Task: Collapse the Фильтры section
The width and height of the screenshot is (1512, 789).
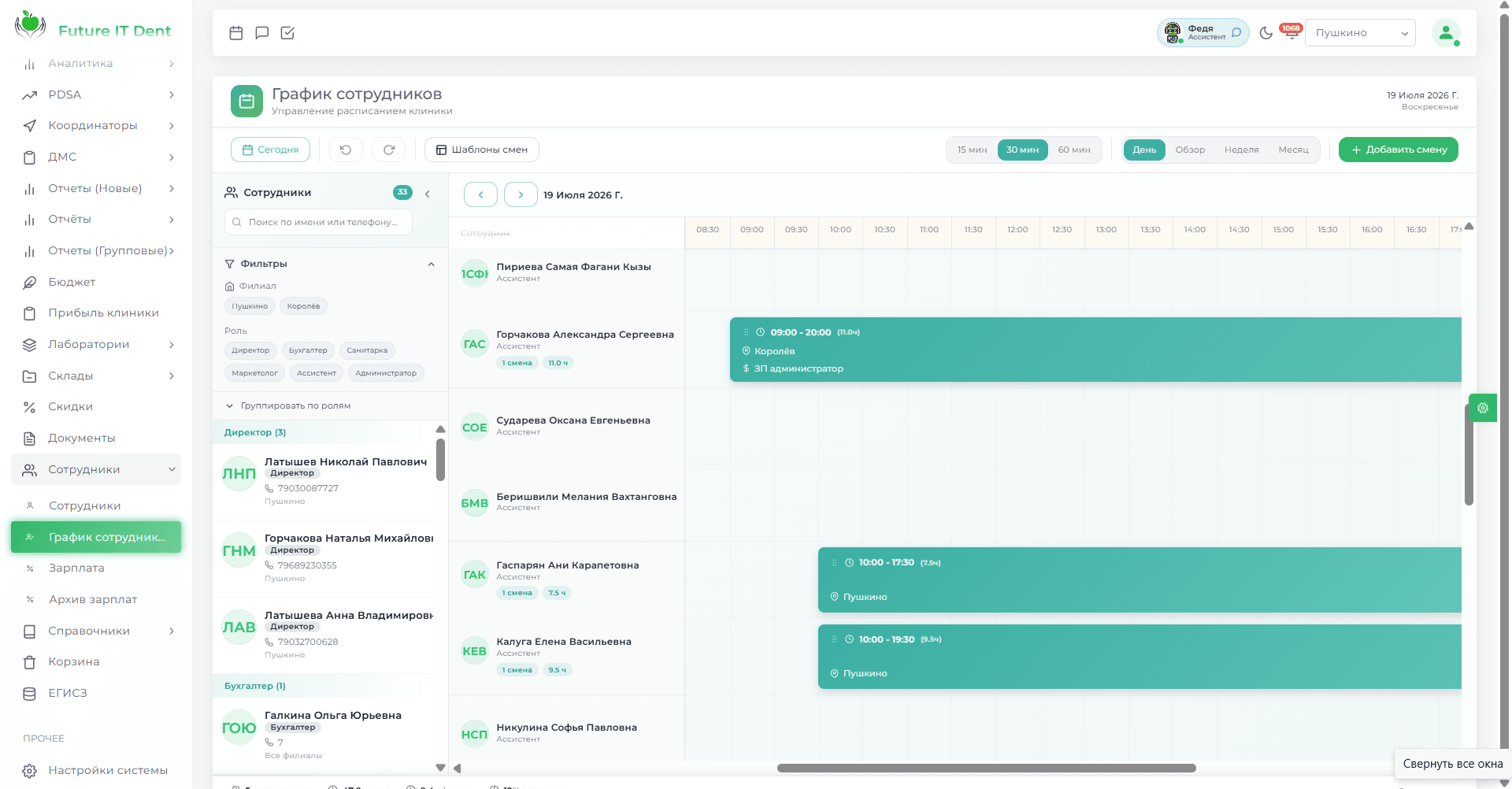Action: point(431,264)
